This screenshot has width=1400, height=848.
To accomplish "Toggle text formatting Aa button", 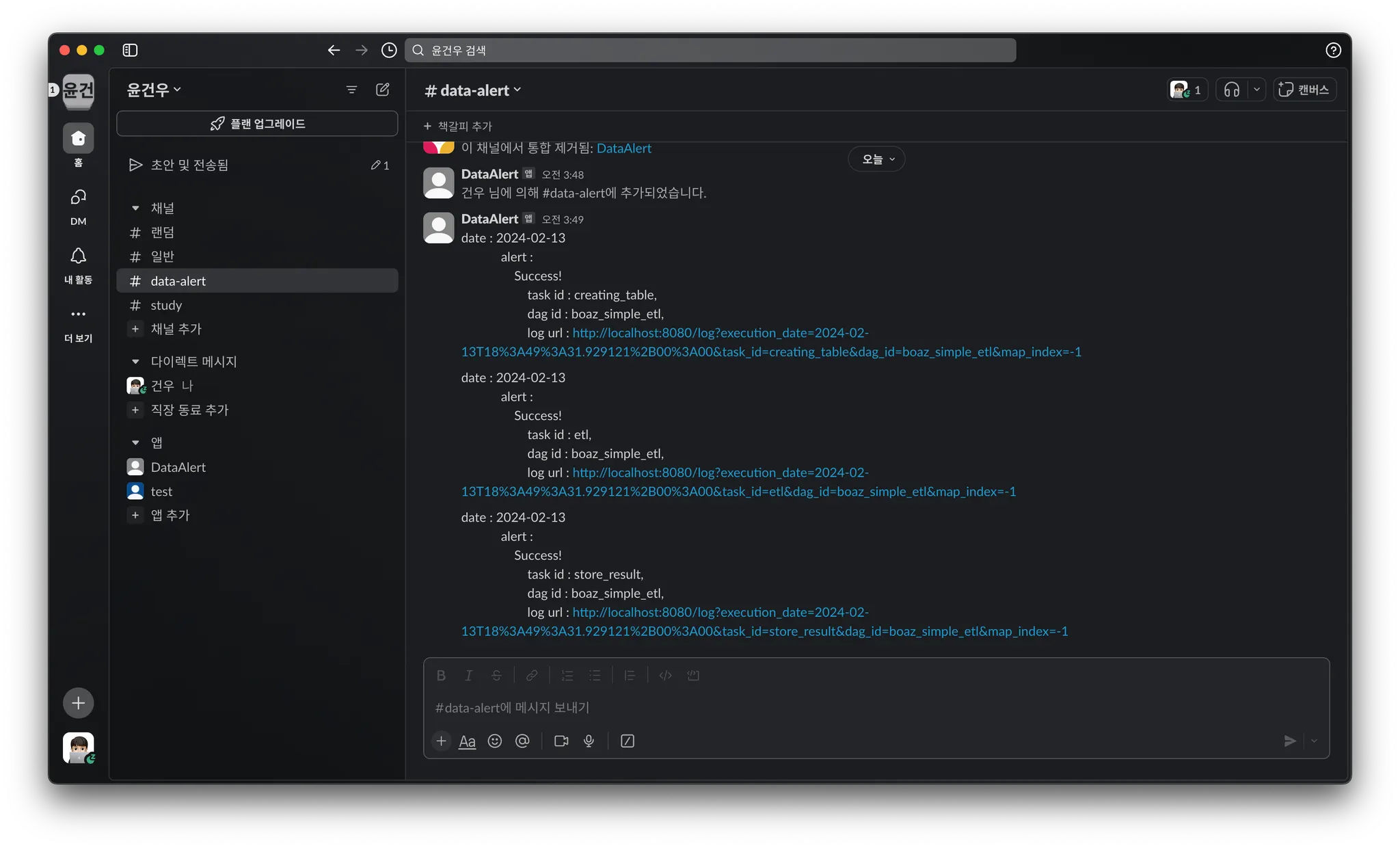I will click(467, 741).
